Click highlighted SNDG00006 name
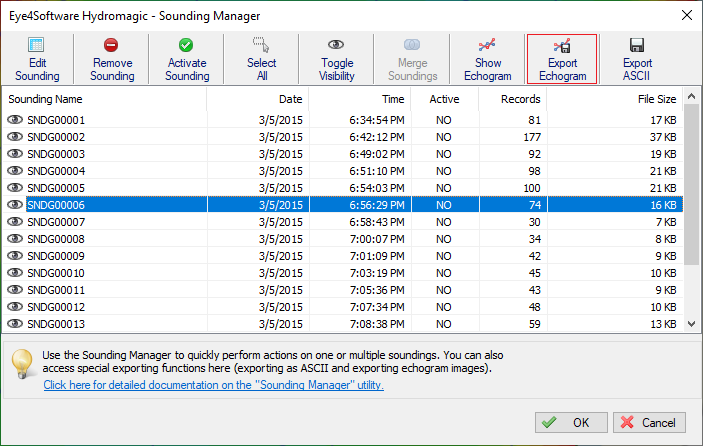This screenshot has width=703, height=446. (56, 205)
